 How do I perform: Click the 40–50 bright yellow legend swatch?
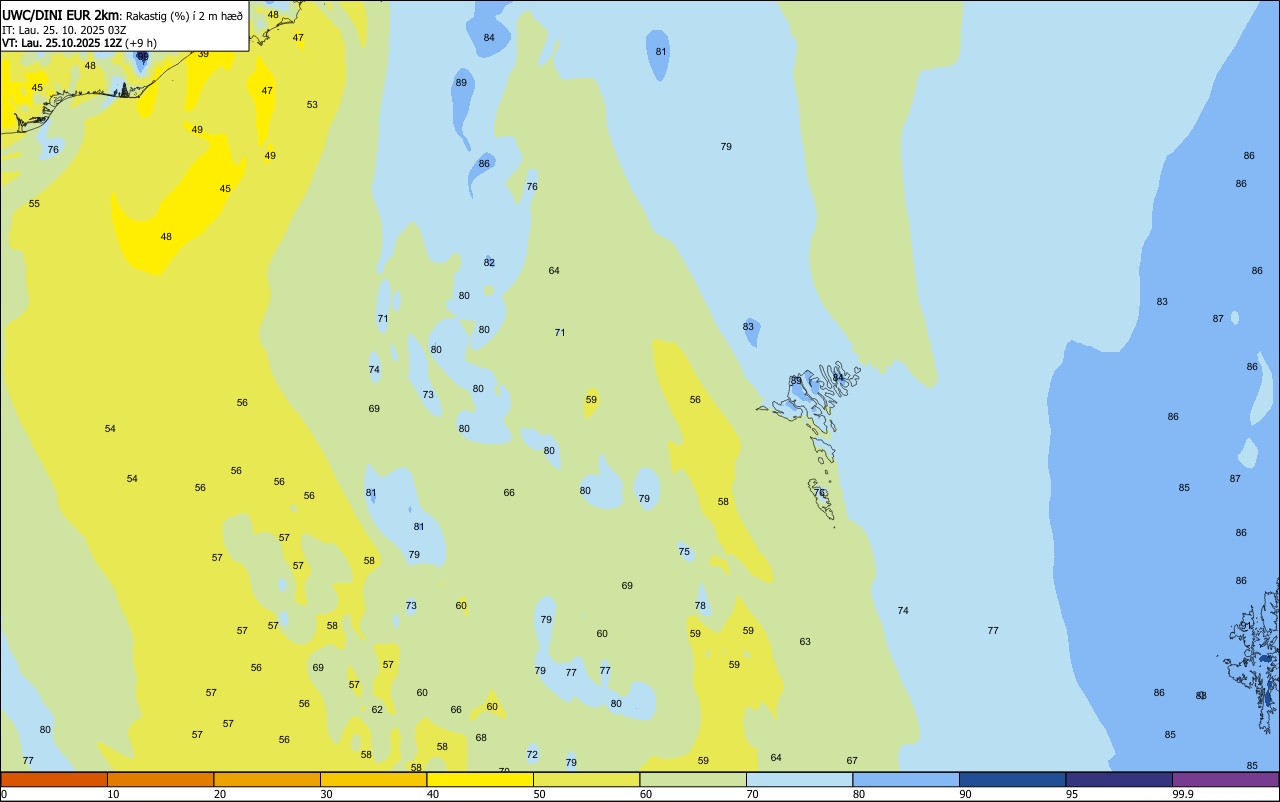(480, 779)
